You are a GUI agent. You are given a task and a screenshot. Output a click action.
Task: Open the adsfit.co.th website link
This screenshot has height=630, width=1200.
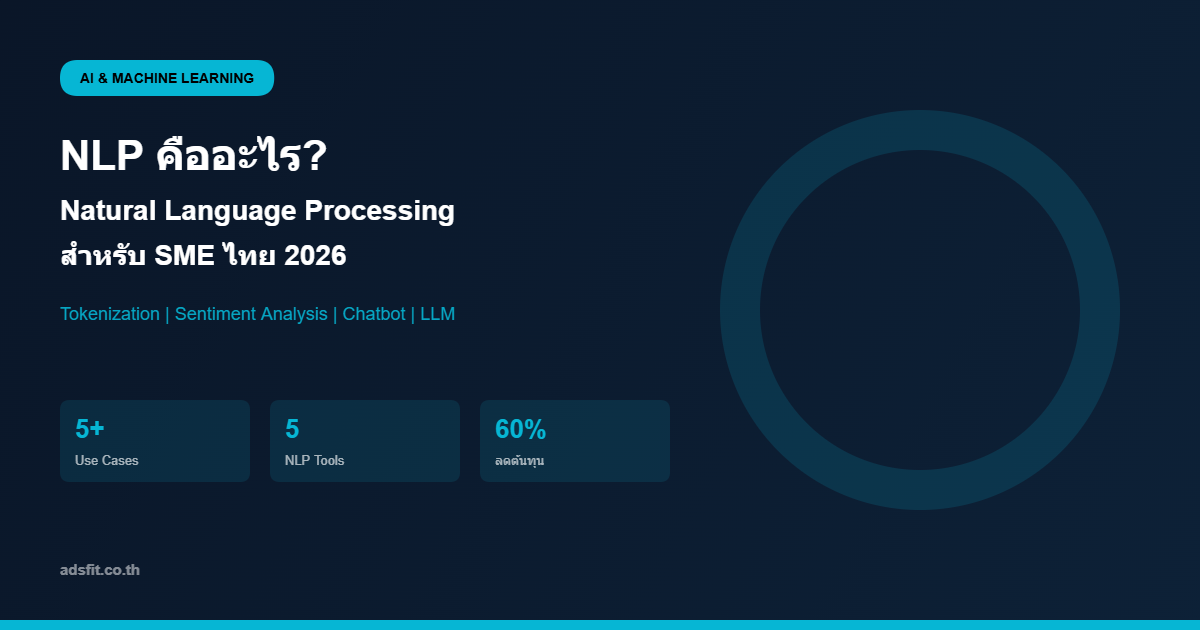click(100, 570)
